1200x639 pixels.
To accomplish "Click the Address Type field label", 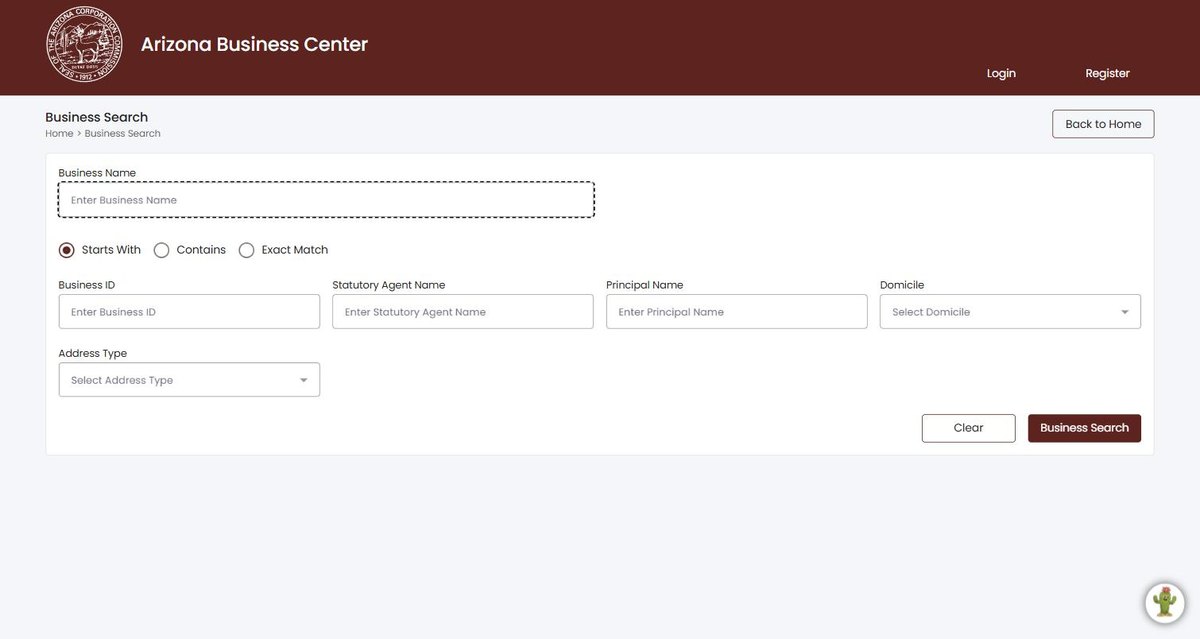I will point(93,354).
